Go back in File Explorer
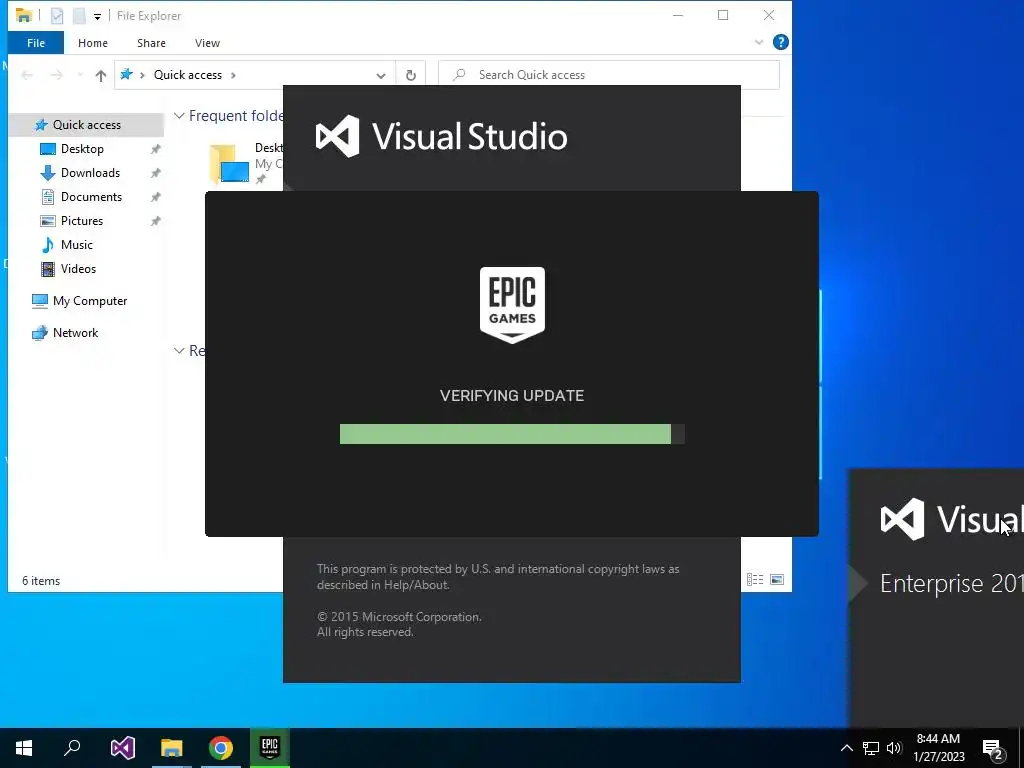 (27, 75)
